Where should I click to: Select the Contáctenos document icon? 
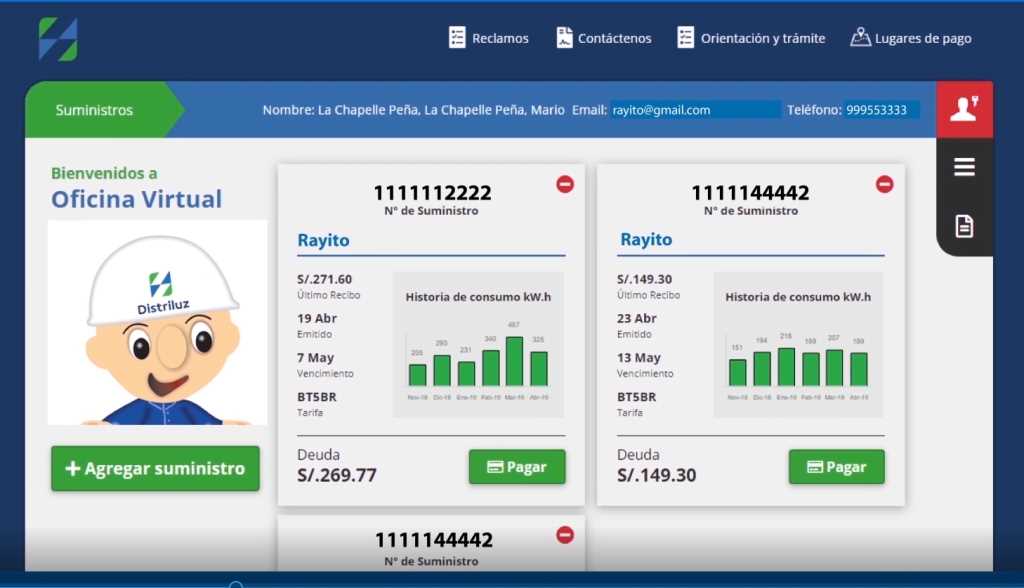point(565,37)
